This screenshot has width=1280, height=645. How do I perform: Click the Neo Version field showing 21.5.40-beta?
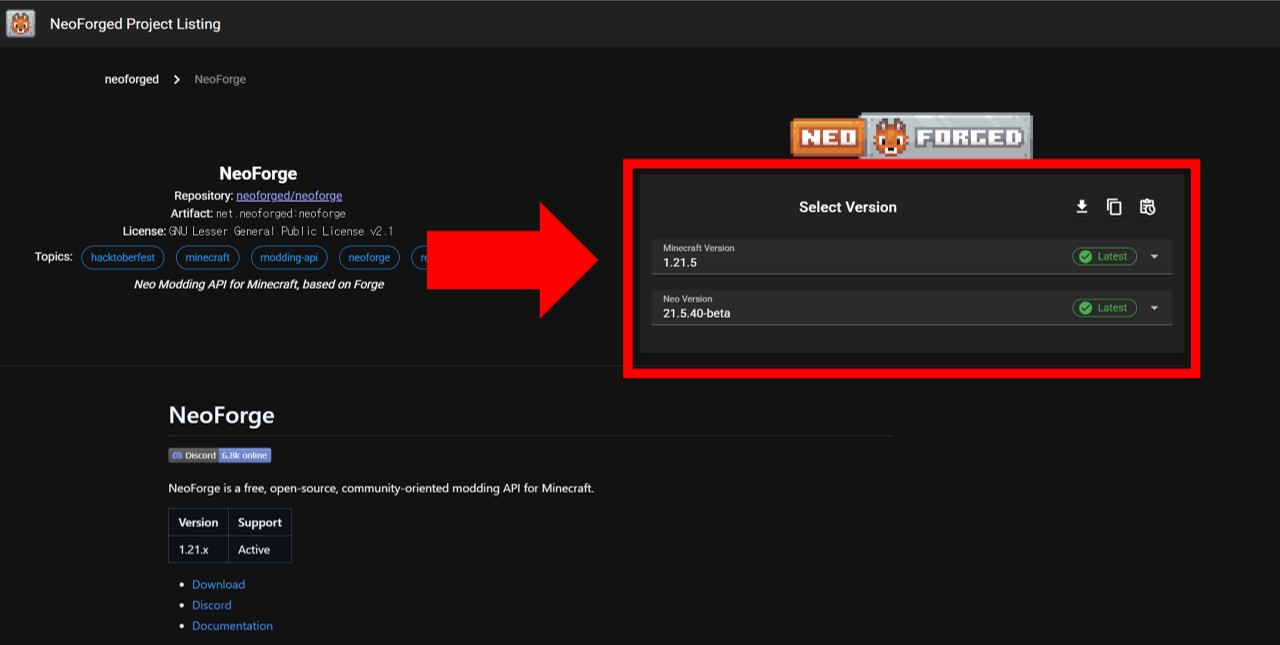coord(911,307)
